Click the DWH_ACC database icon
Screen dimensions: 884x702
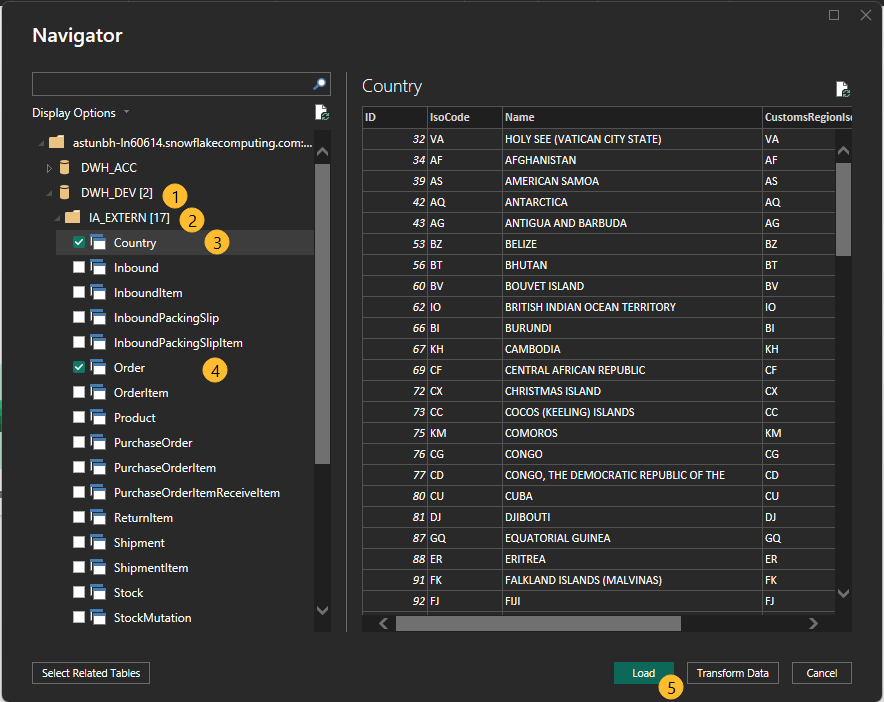click(x=65, y=167)
